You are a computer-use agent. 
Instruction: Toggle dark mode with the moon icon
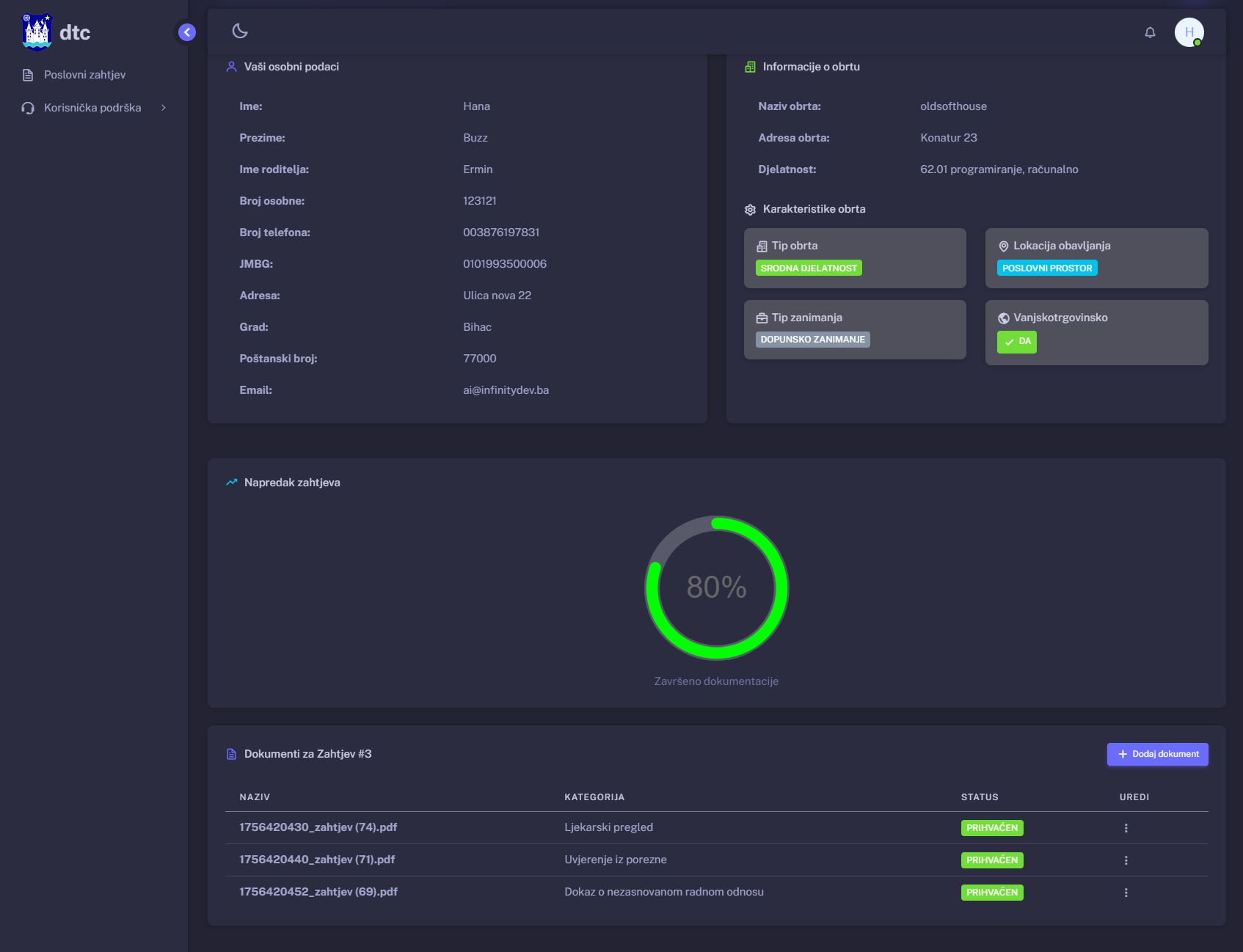tap(240, 31)
